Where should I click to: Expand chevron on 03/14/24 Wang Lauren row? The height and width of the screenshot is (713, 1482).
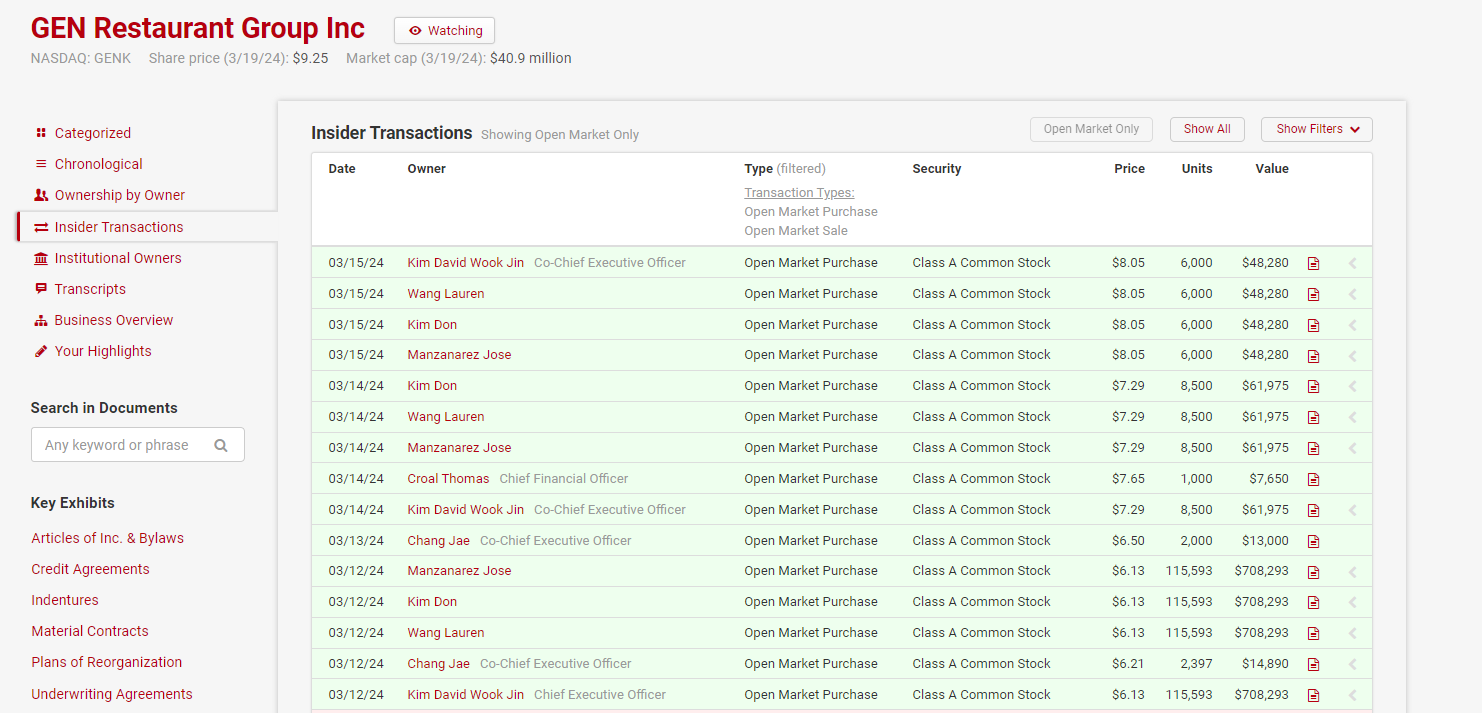click(x=1353, y=417)
